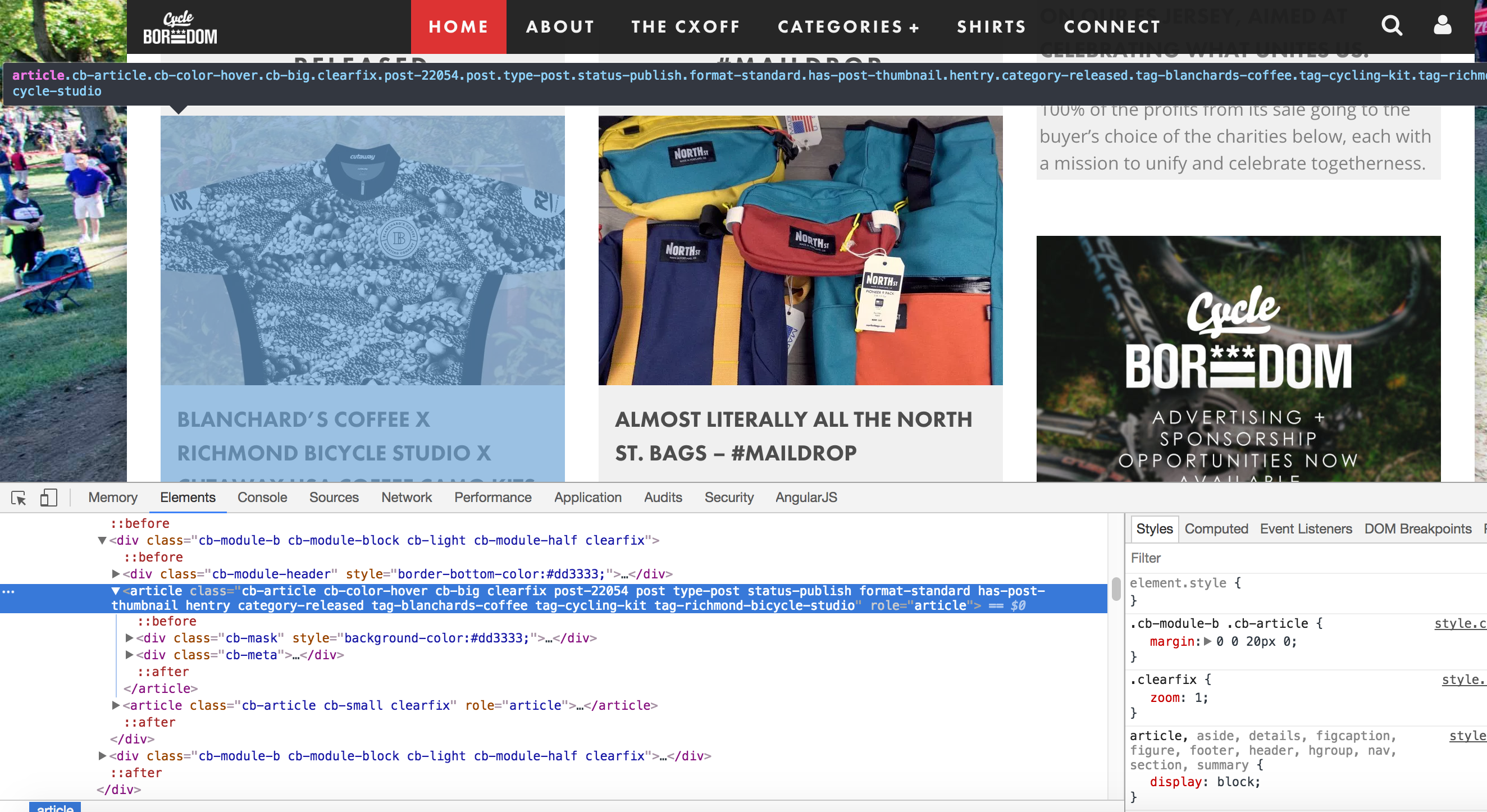Click the coffee camo jersey thumbnail
Viewport: 1487px width, 812px height.
(x=363, y=250)
